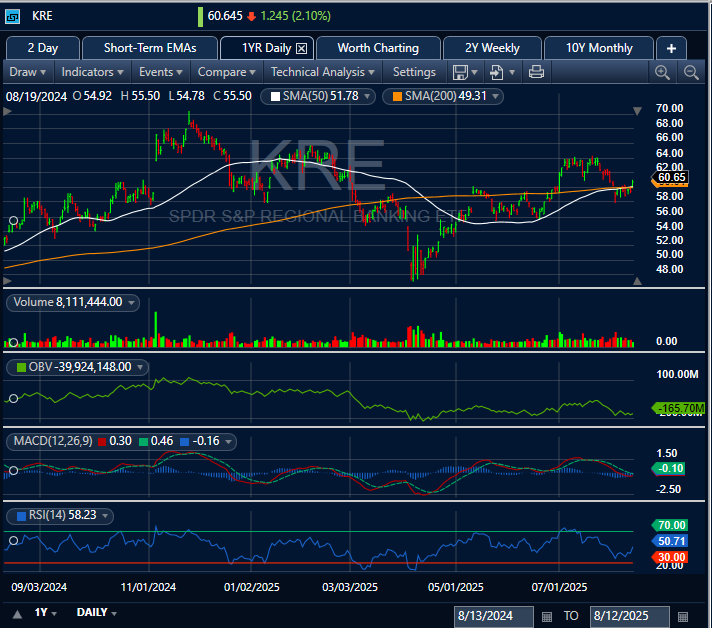
Task: Click the zoom out magnifier icon
Action: [691, 72]
